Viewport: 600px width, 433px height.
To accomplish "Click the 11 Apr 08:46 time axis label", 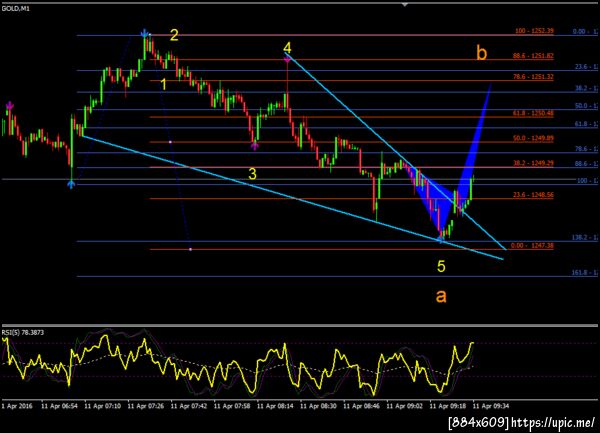I will tap(362, 406).
